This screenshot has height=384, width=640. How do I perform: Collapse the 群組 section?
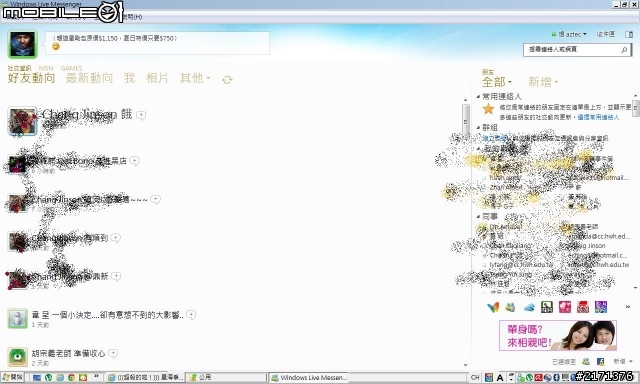[478, 128]
